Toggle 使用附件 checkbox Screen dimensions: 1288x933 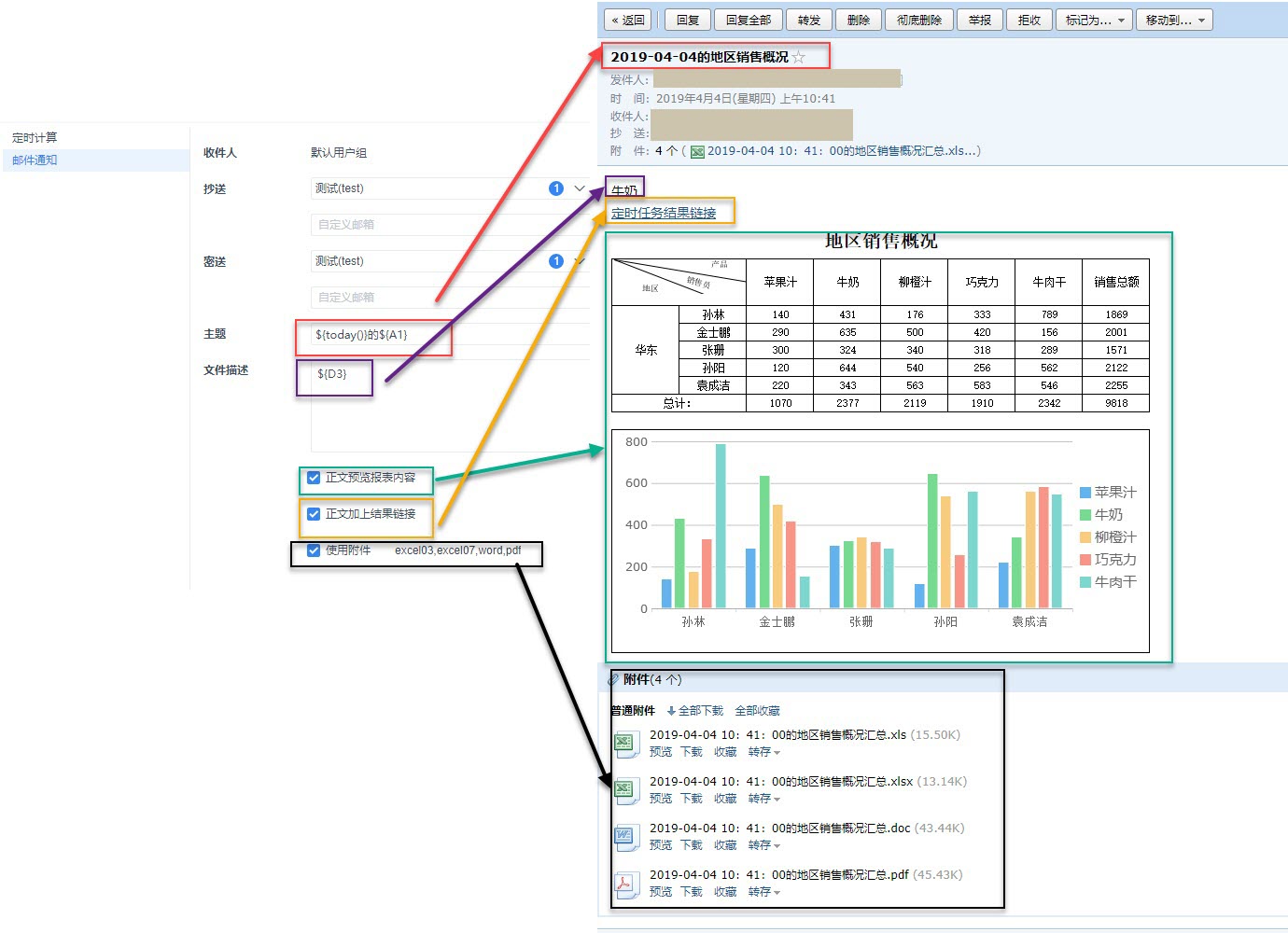click(314, 550)
